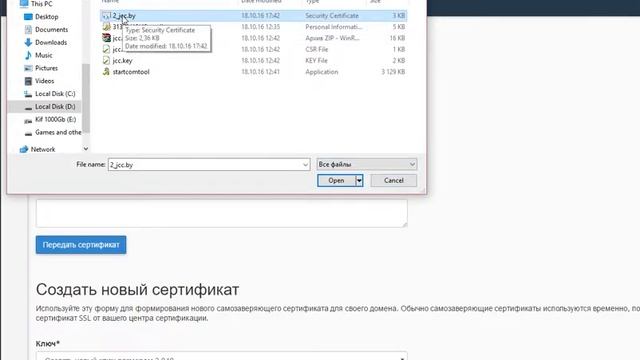
Task: Click the CSR file icon
Action: coord(106,49)
